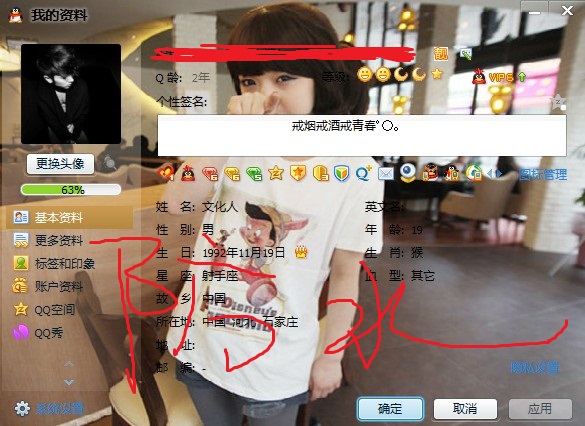Viewport: 585px width, 426px height.
Task: Click the 应用 apply button
Action: (x=540, y=409)
